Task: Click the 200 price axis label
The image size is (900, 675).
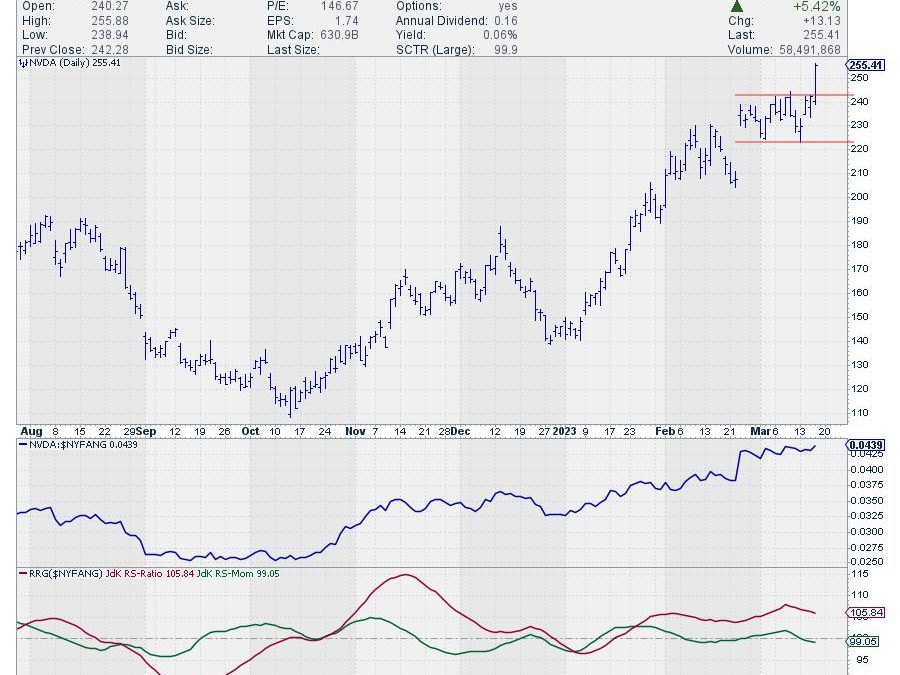Action: coord(859,196)
